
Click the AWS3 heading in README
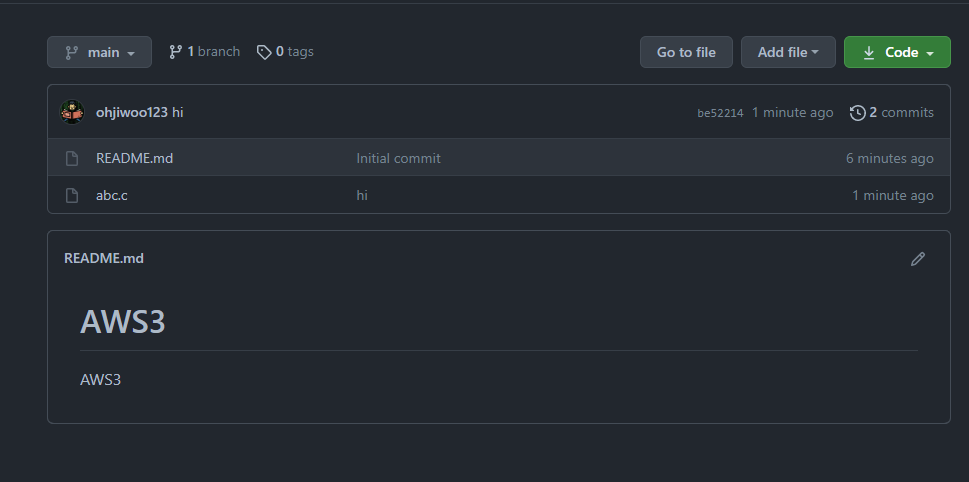pyautogui.click(x=123, y=321)
